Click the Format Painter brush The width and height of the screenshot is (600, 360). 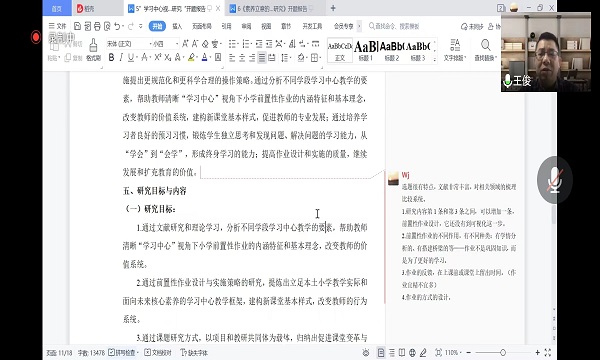(x=93, y=50)
